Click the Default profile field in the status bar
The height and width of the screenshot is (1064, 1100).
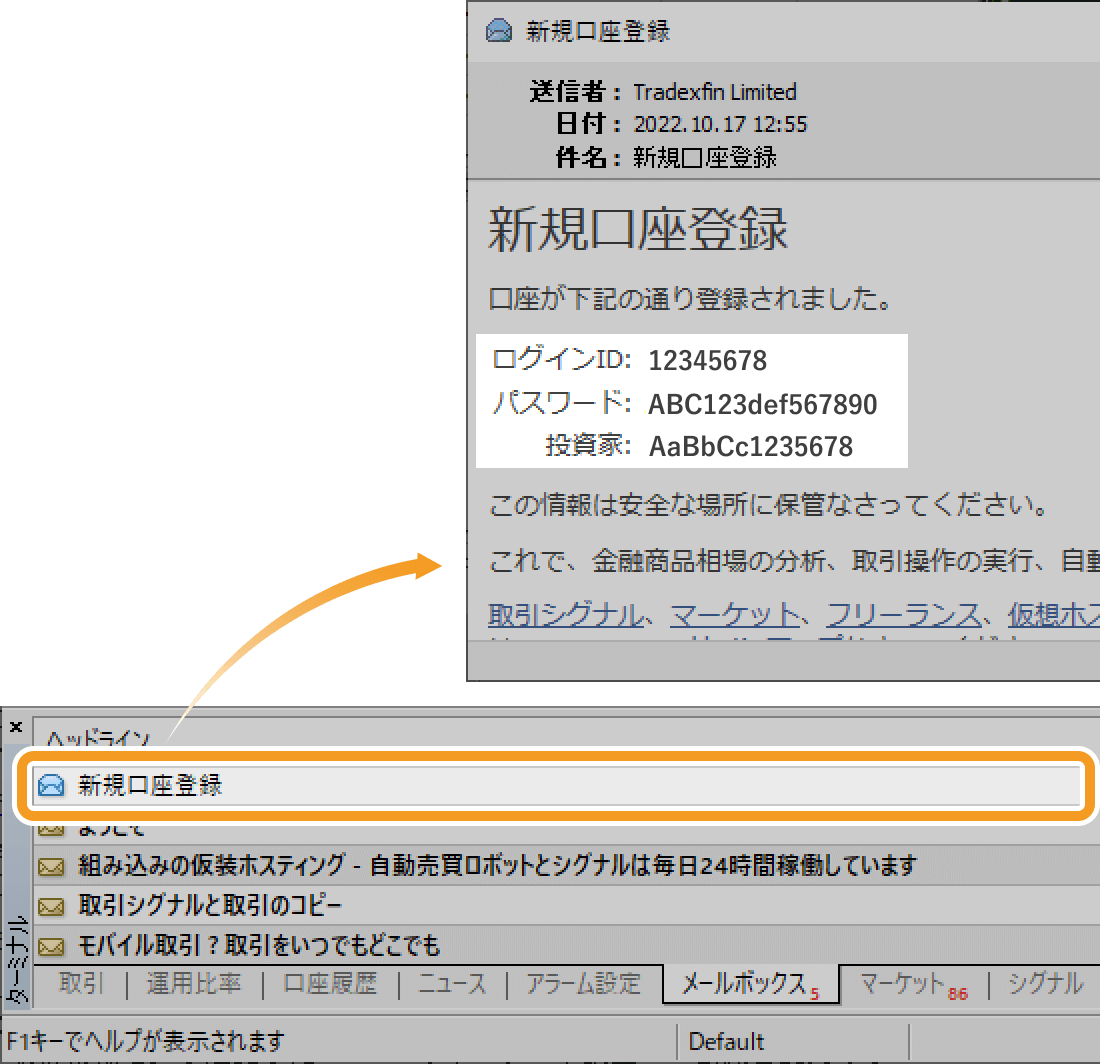(x=726, y=1042)
